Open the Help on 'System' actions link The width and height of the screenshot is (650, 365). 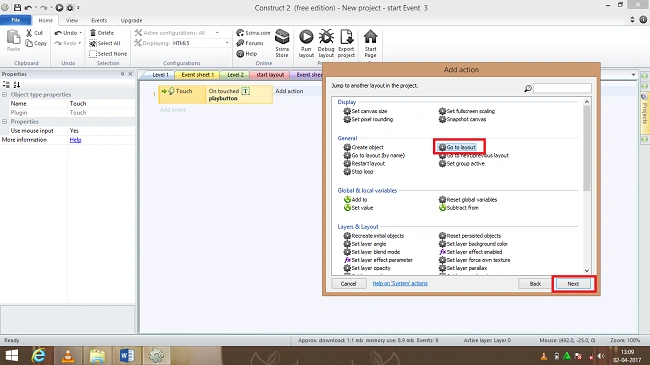point(400,283)
